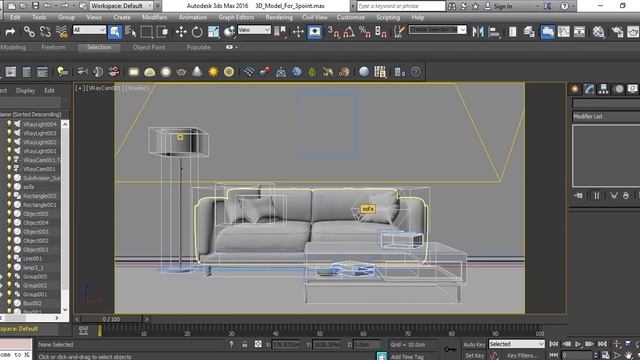Image resolution: width=640 pixels, height=360 pixels.
Task: Expand the Group003 tree item
Action: coord(2,276)
